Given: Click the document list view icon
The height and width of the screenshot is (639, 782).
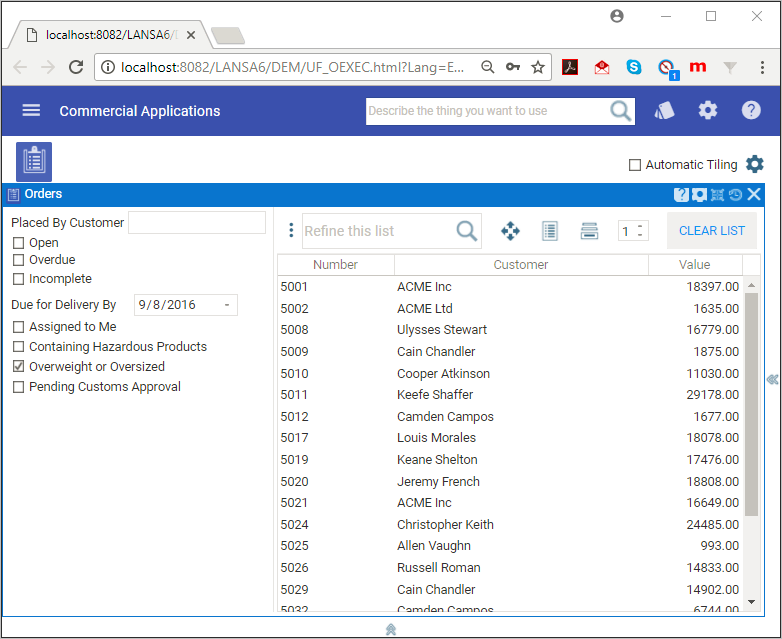Looking at the screenshot, I should tap(549, 231).
